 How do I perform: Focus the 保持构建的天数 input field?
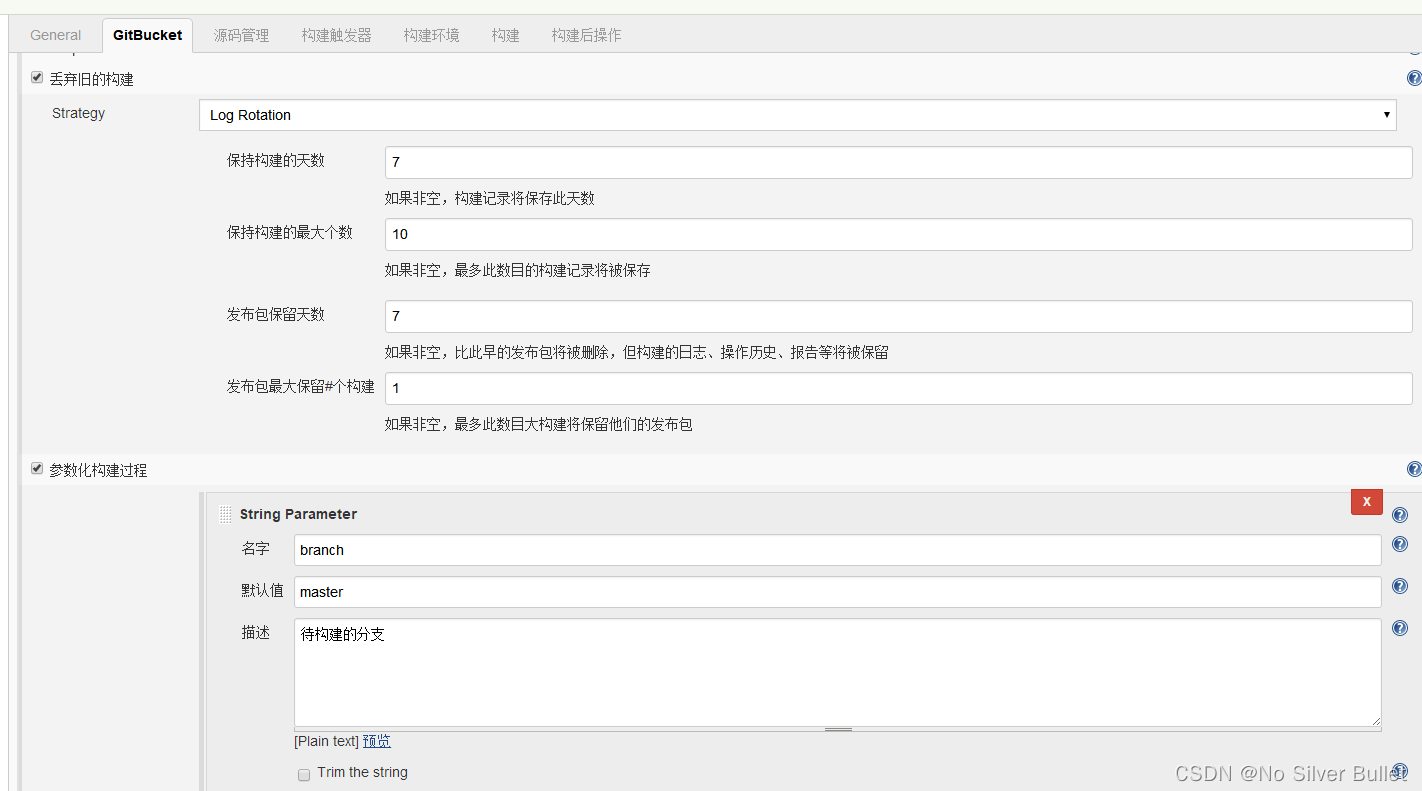pyautogui.click(x=898, y=162)
